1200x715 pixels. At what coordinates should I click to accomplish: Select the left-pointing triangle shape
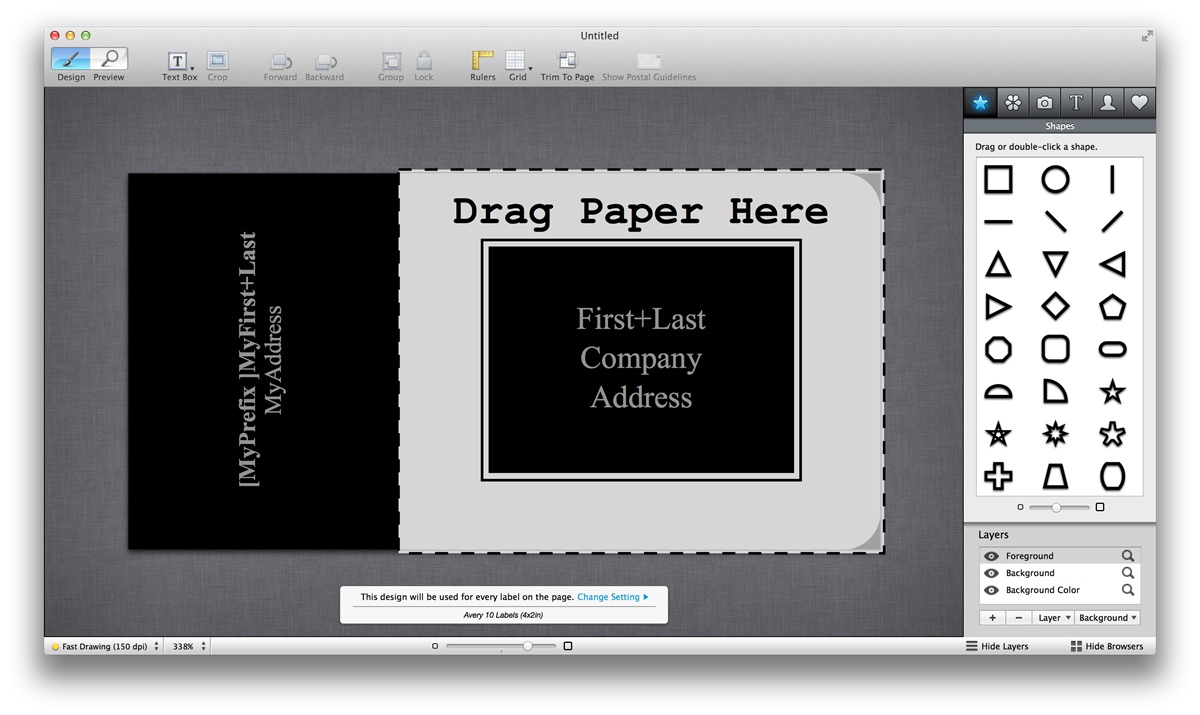(x=1112, y=264)
